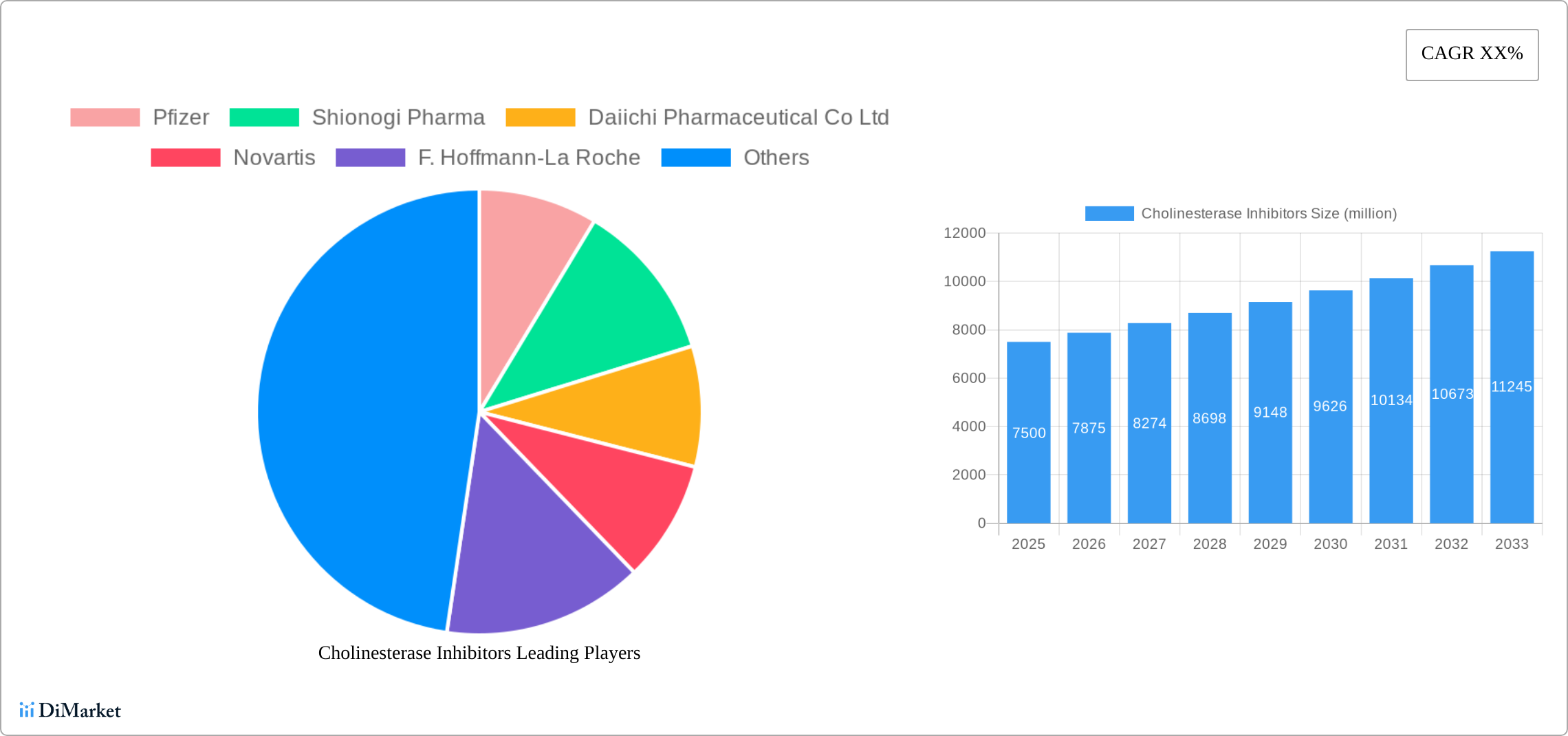Click the bar chart legend marker icon
1568x736 pixels.
click(1109, 213)
